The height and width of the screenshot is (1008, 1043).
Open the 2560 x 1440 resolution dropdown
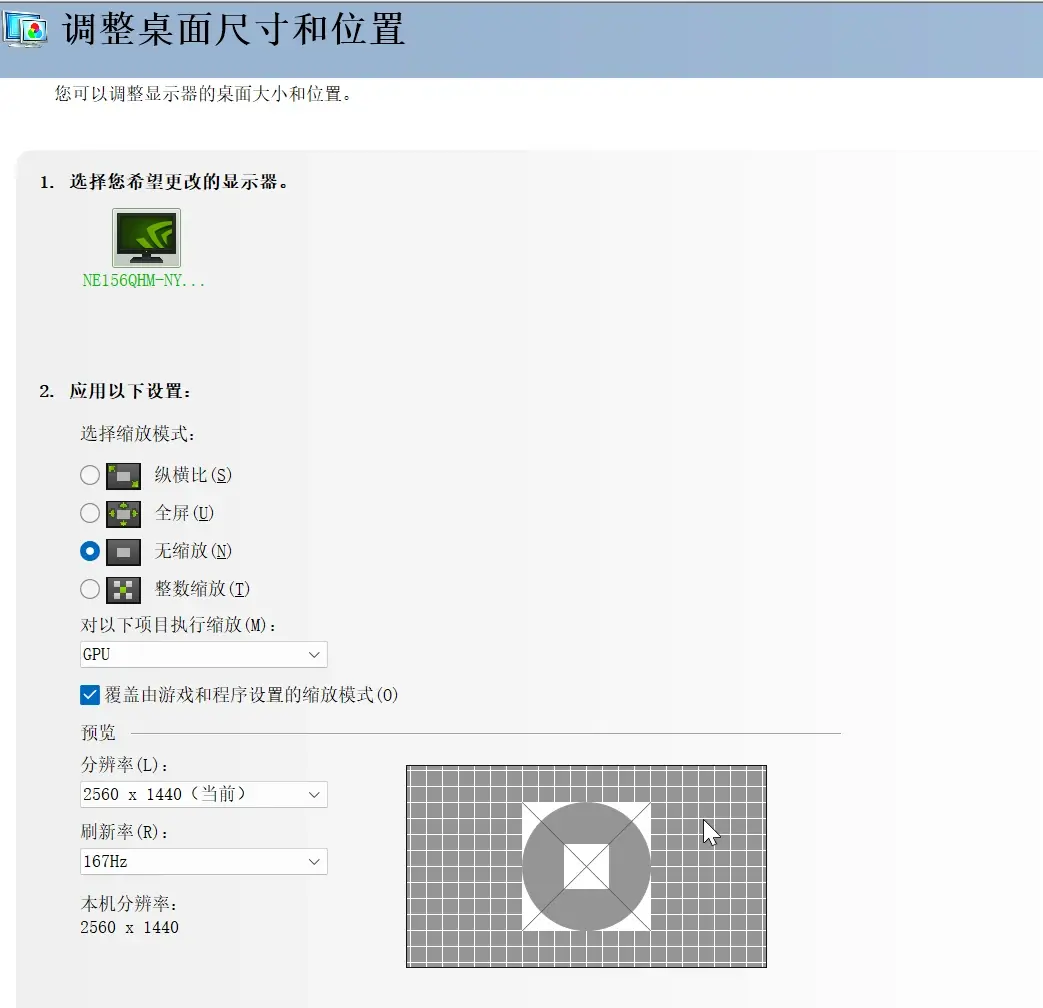204,794
